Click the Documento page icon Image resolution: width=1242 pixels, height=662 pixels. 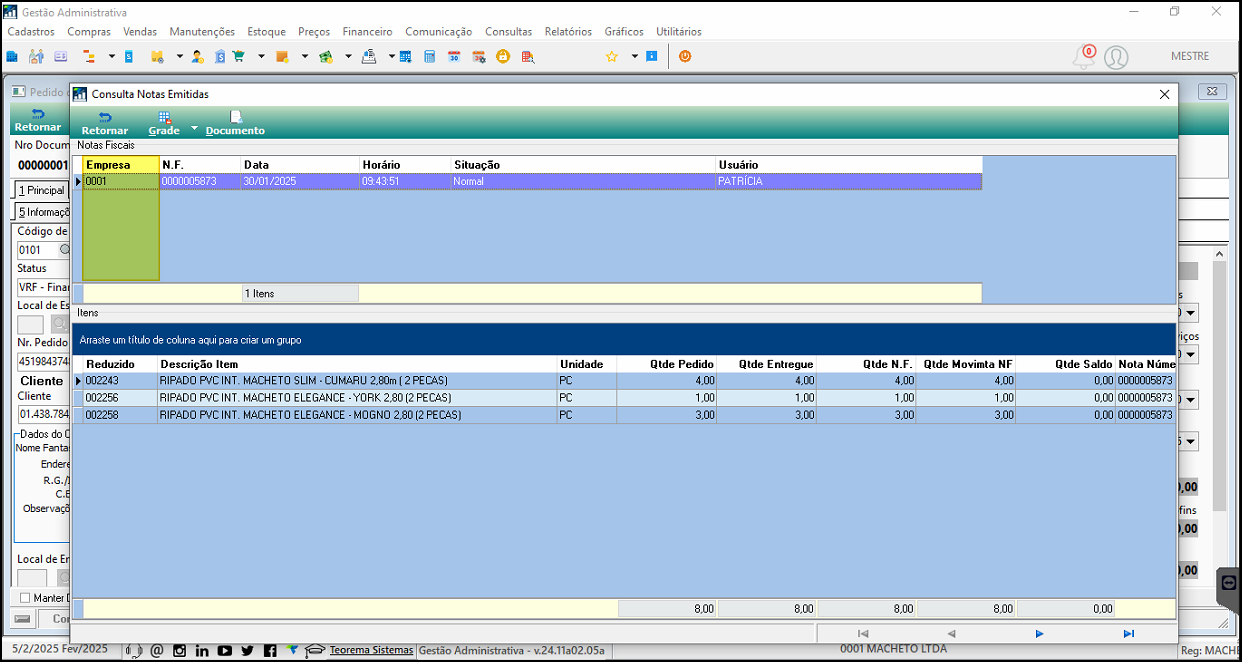tap(236, 117)
